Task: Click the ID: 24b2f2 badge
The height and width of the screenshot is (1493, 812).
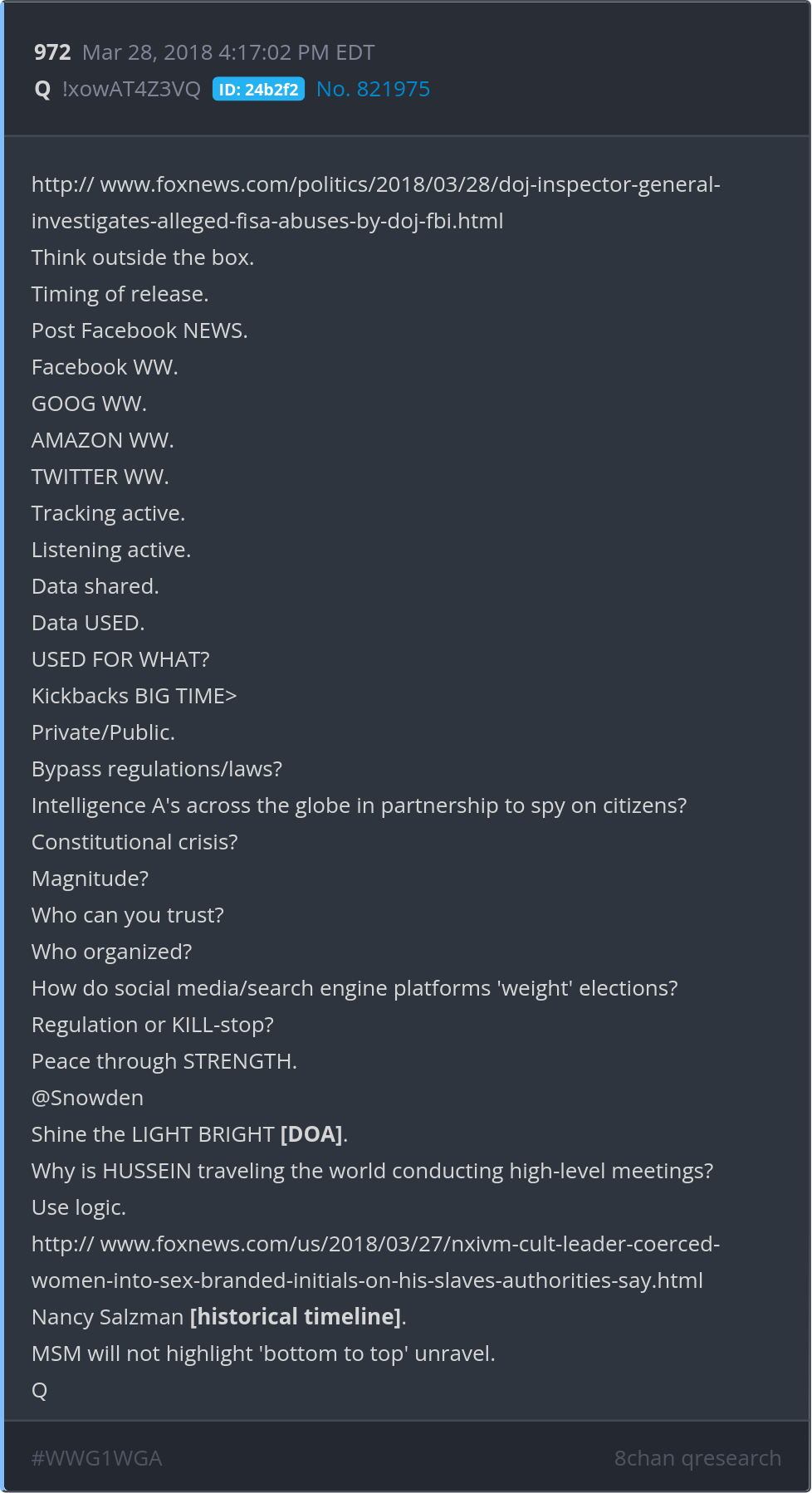Action: [258, 90]
